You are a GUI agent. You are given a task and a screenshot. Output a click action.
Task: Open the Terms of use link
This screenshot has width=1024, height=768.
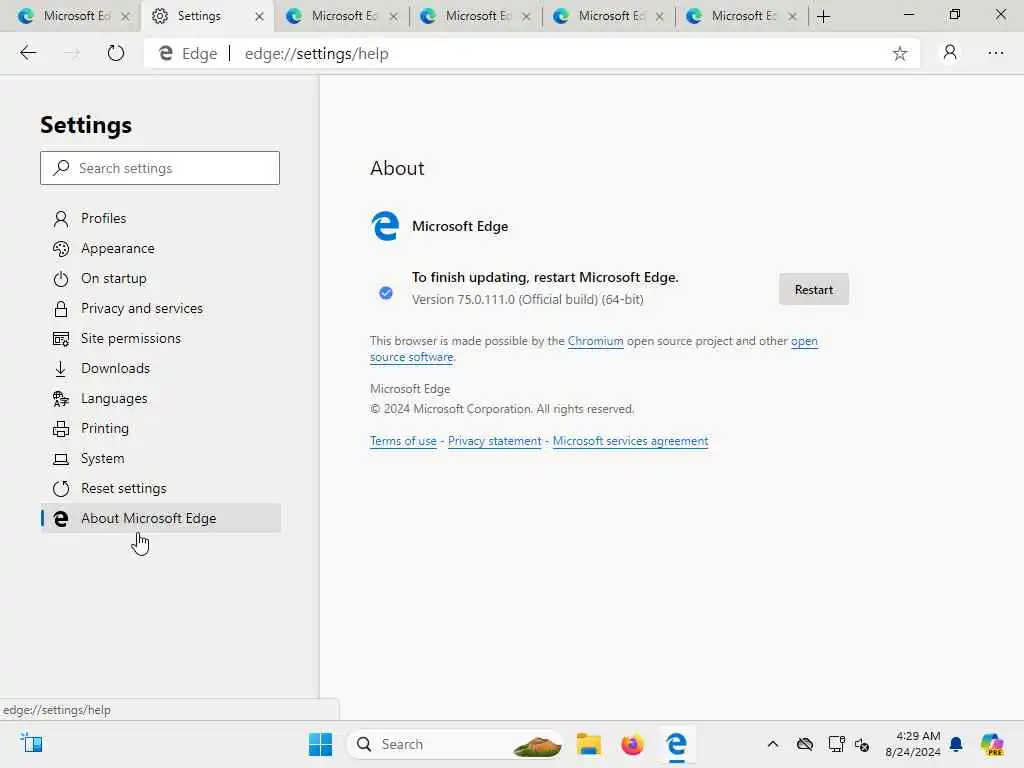tap(403, 441)
